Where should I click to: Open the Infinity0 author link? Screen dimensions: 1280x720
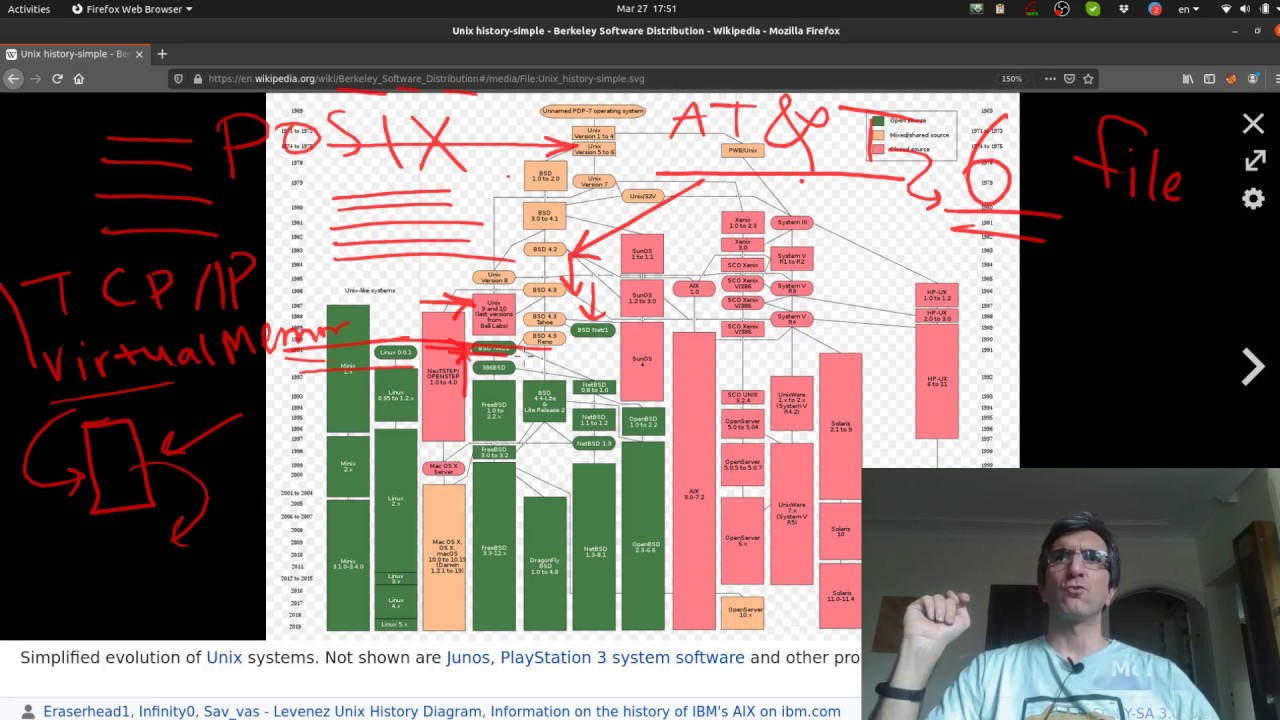point(167,711)
